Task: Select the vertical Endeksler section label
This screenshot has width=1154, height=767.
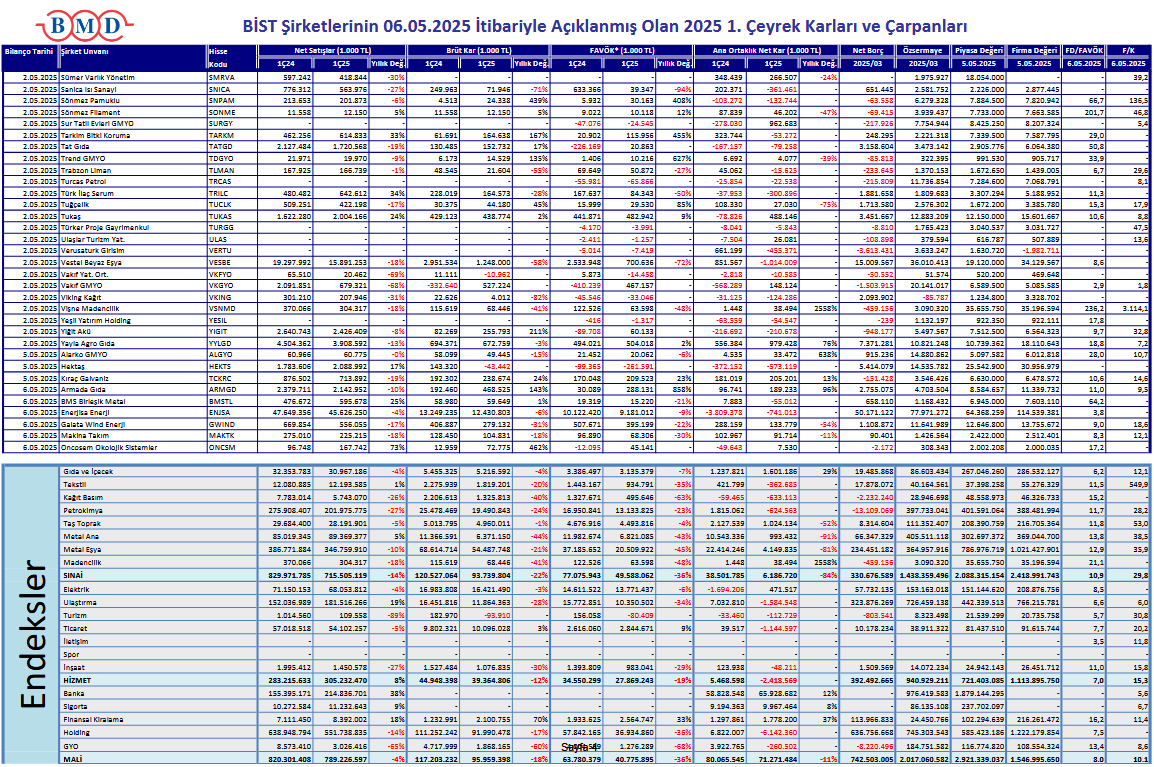Action: pyautogui.click(x=31, y=637)
